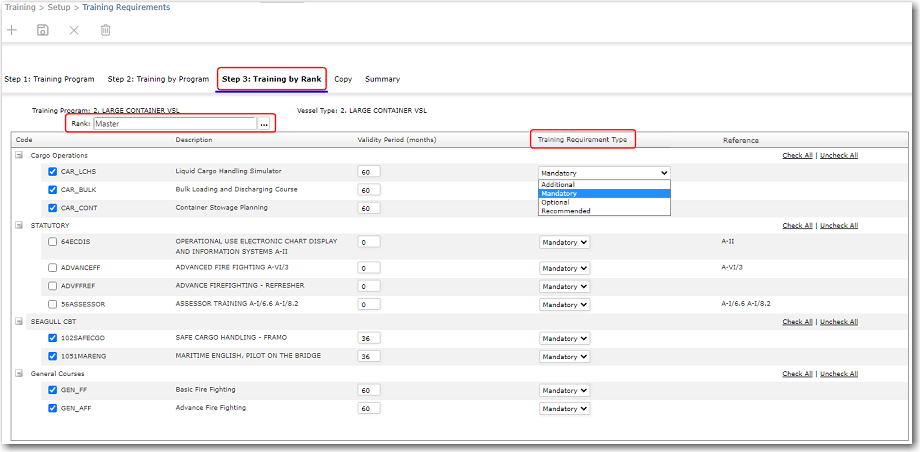Collapse the General Courses group
This screenshot has height=452, width=920.
coord(19,374)
